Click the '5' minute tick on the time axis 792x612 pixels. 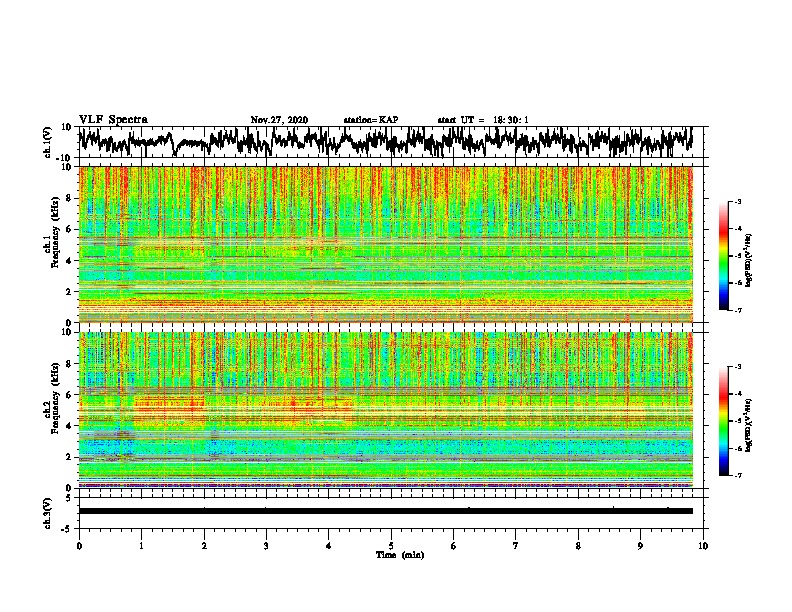pos(391,546)
